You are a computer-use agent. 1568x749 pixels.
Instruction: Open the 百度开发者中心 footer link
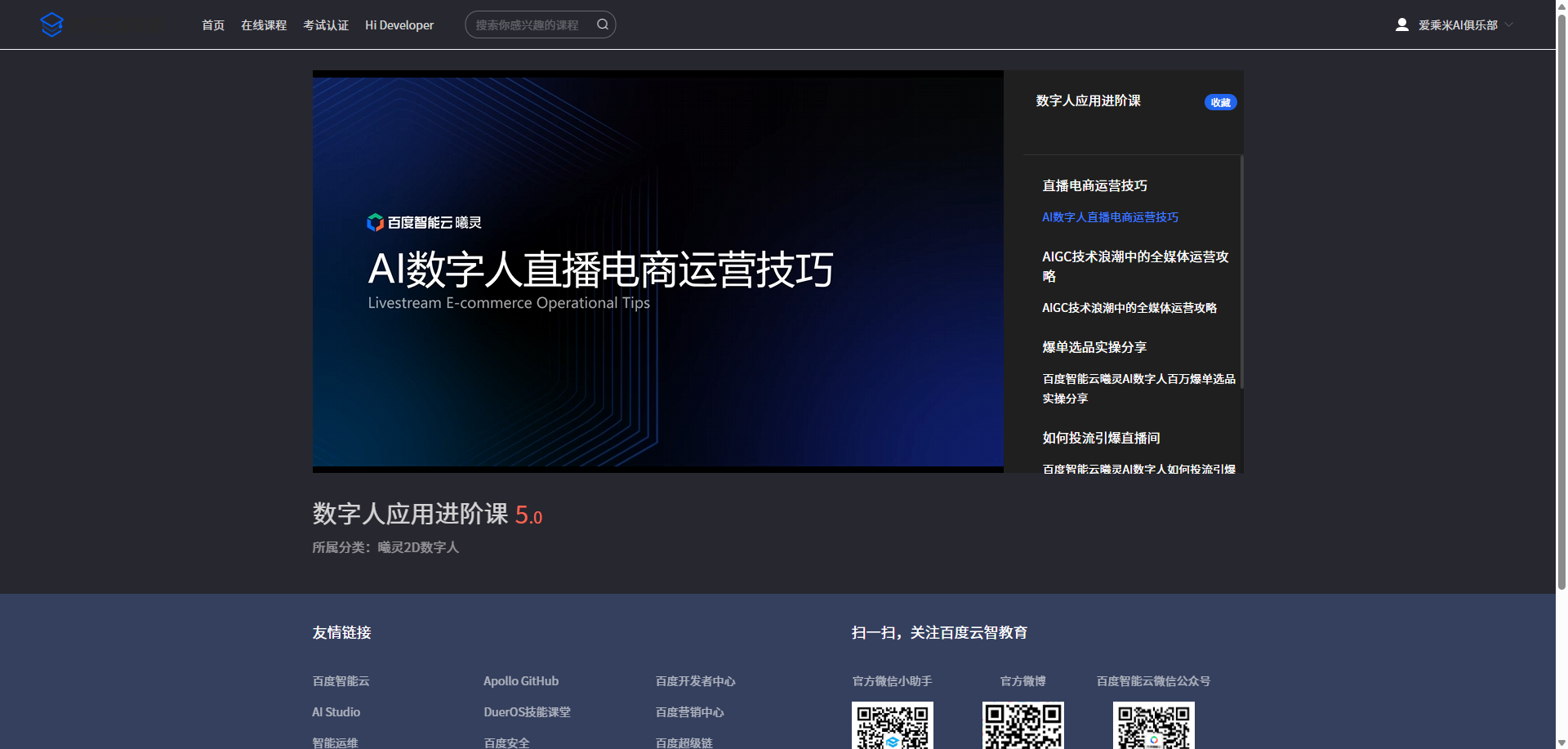tap(695, 681)
